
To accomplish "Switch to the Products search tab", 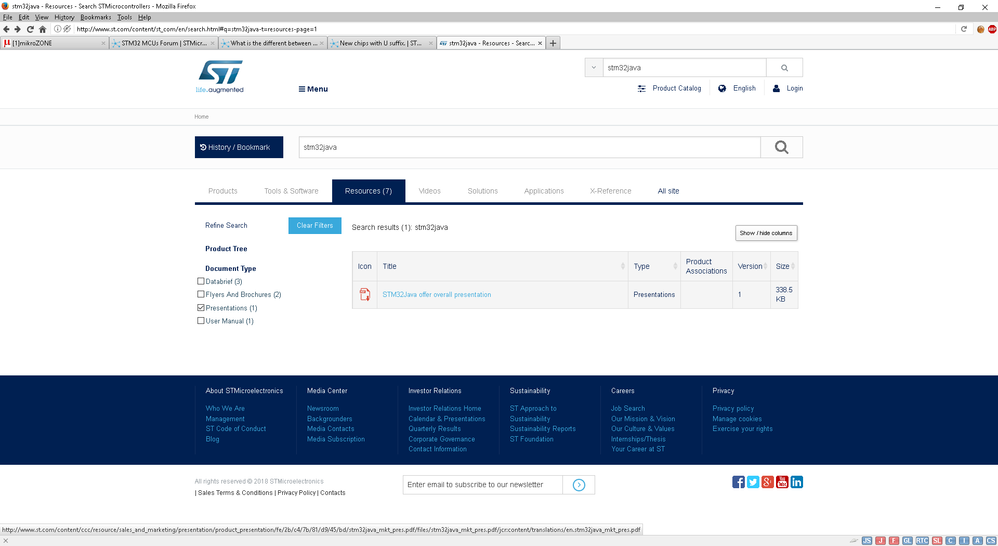I will point(223,191).
